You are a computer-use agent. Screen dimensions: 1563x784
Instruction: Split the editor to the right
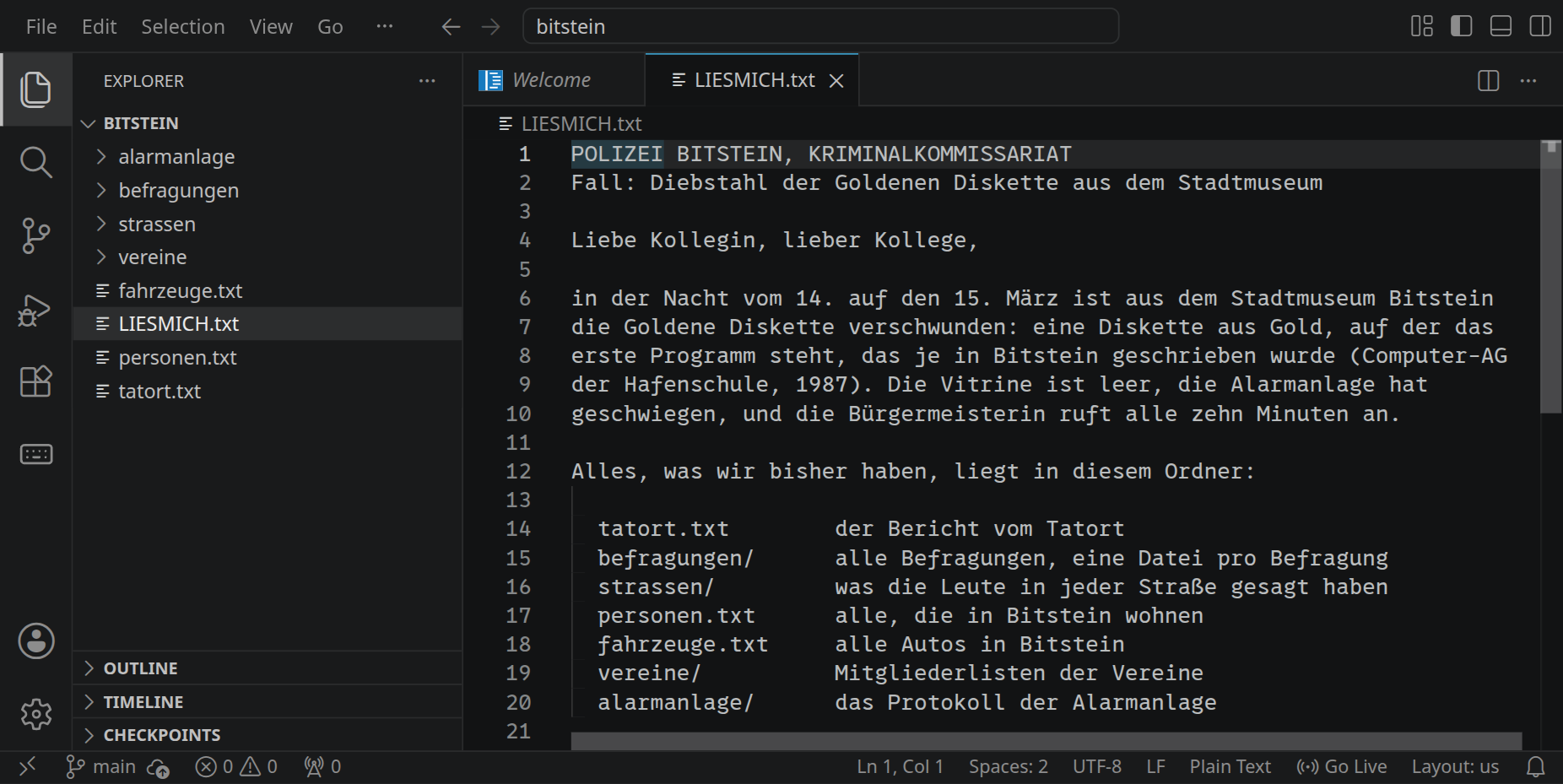[x=1489, y=81]
